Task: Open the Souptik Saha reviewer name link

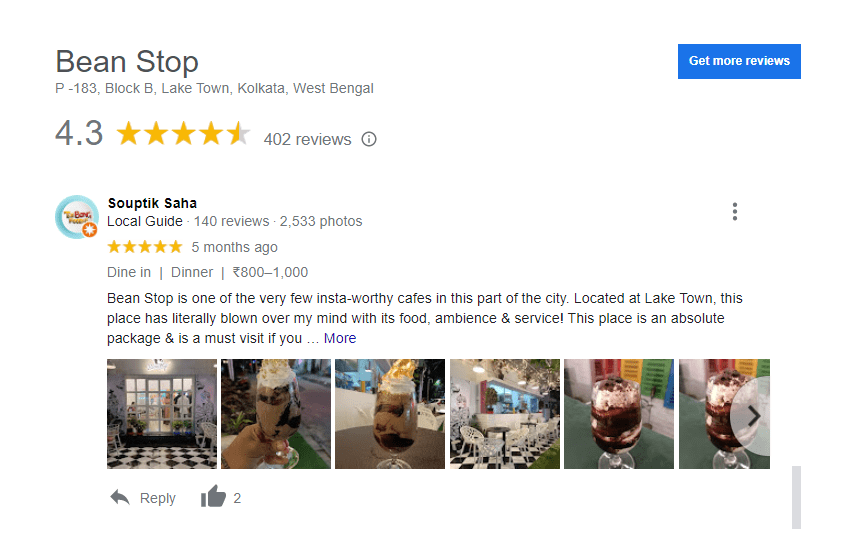Action: [152, 203]
